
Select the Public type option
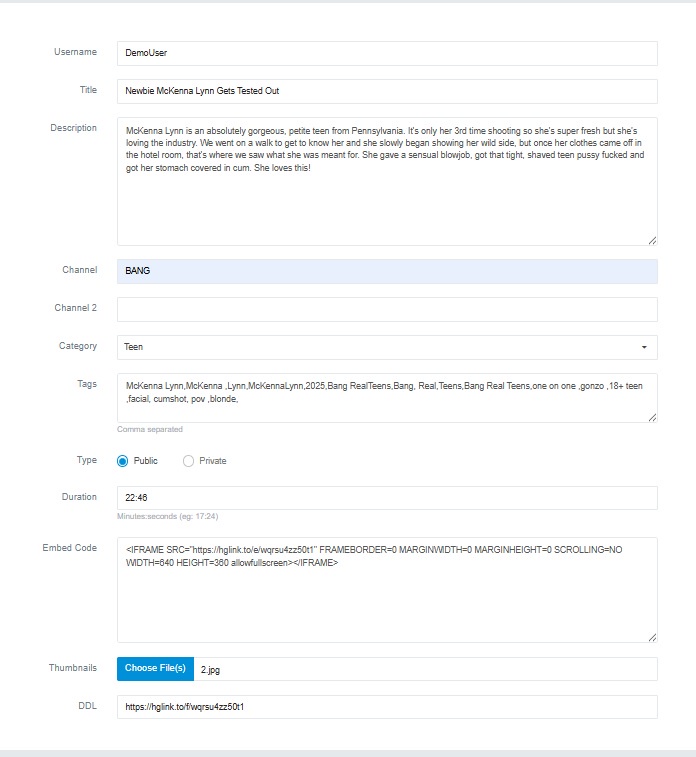[x=123, y=461]
